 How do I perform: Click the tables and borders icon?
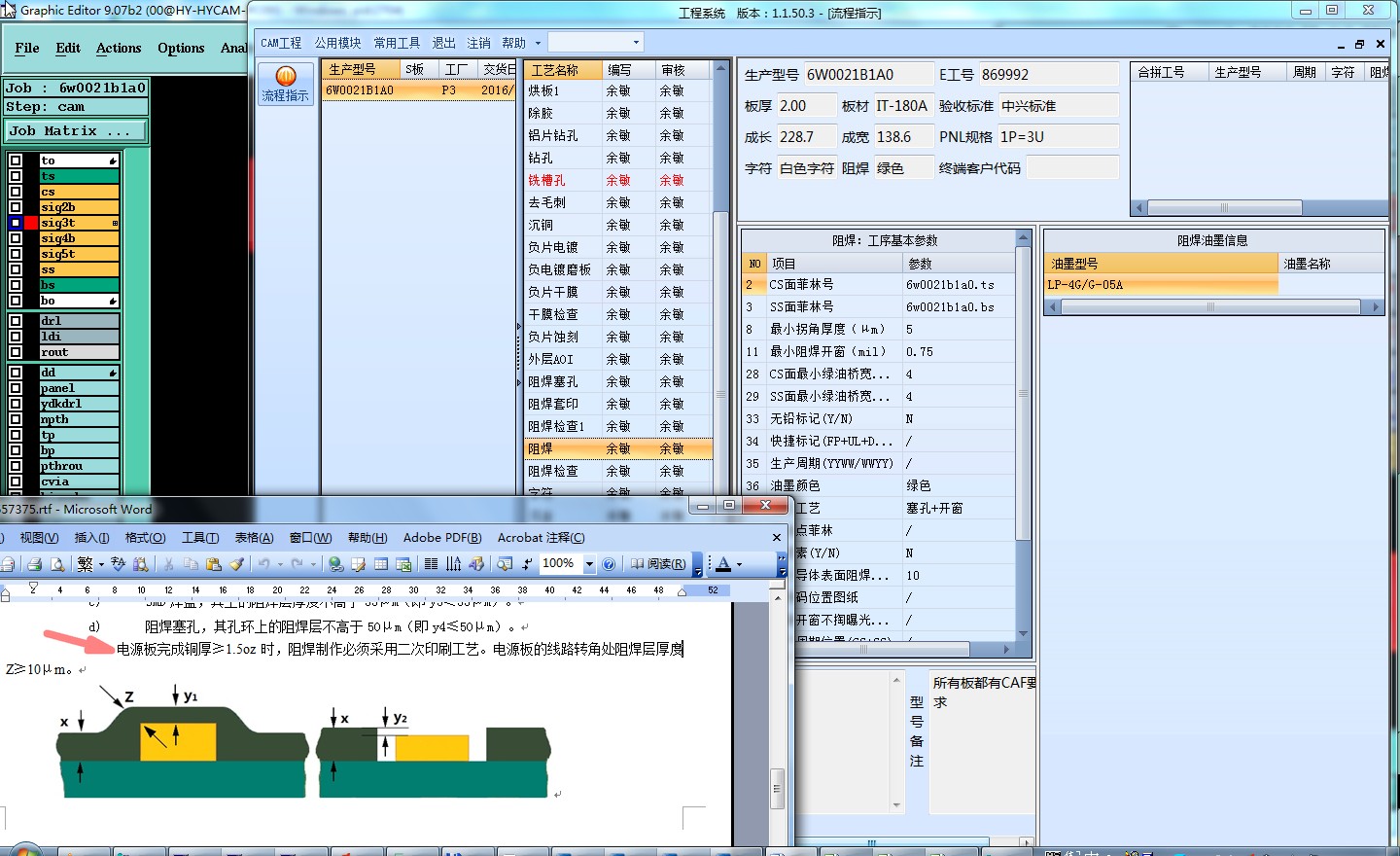coord(358,564)
